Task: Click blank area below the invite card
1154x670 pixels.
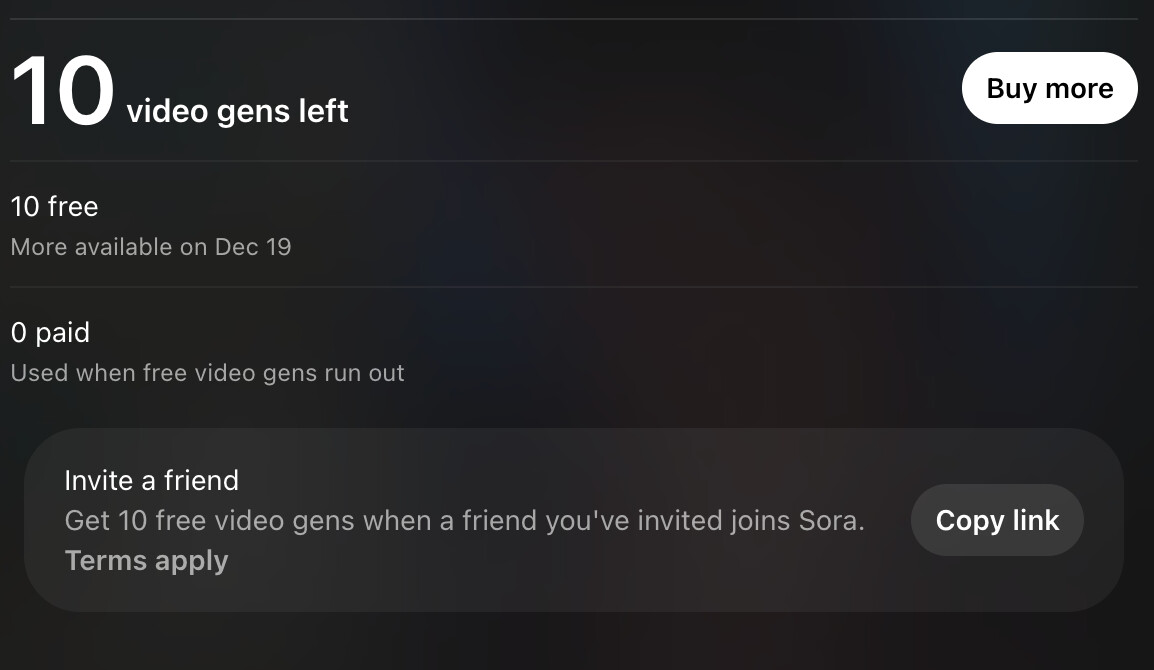Action: coord(574,642)
